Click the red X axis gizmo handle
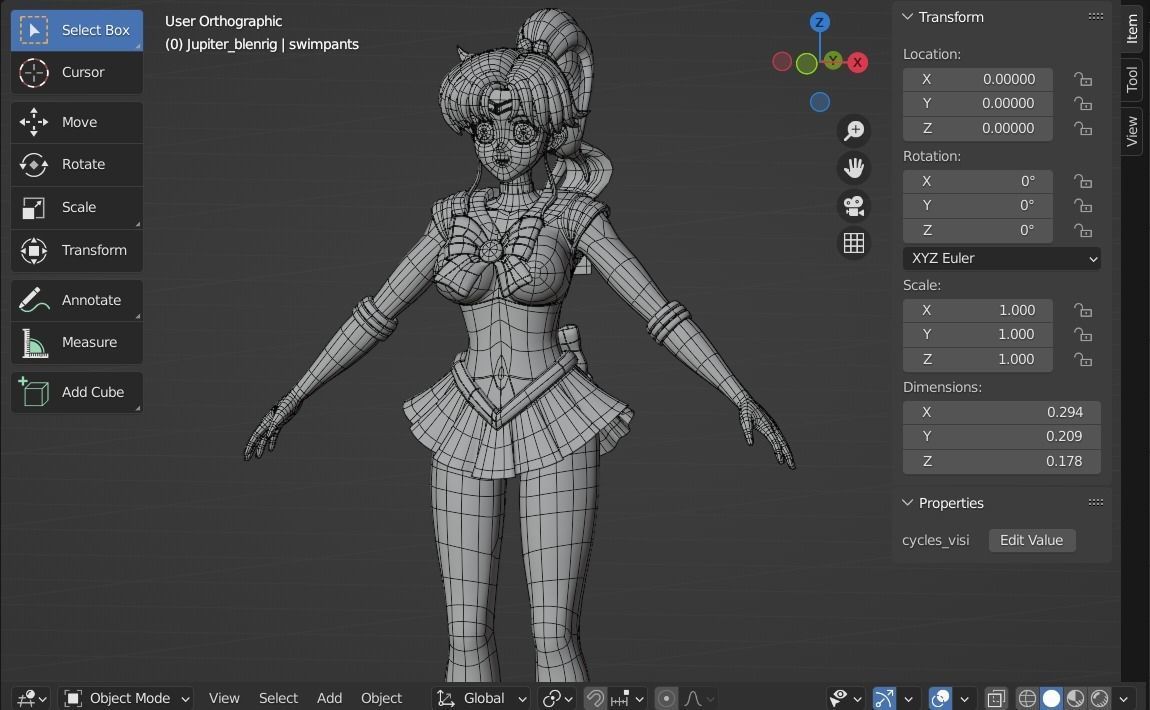The width and height of the screenshot is (1150, 710). 857,62
